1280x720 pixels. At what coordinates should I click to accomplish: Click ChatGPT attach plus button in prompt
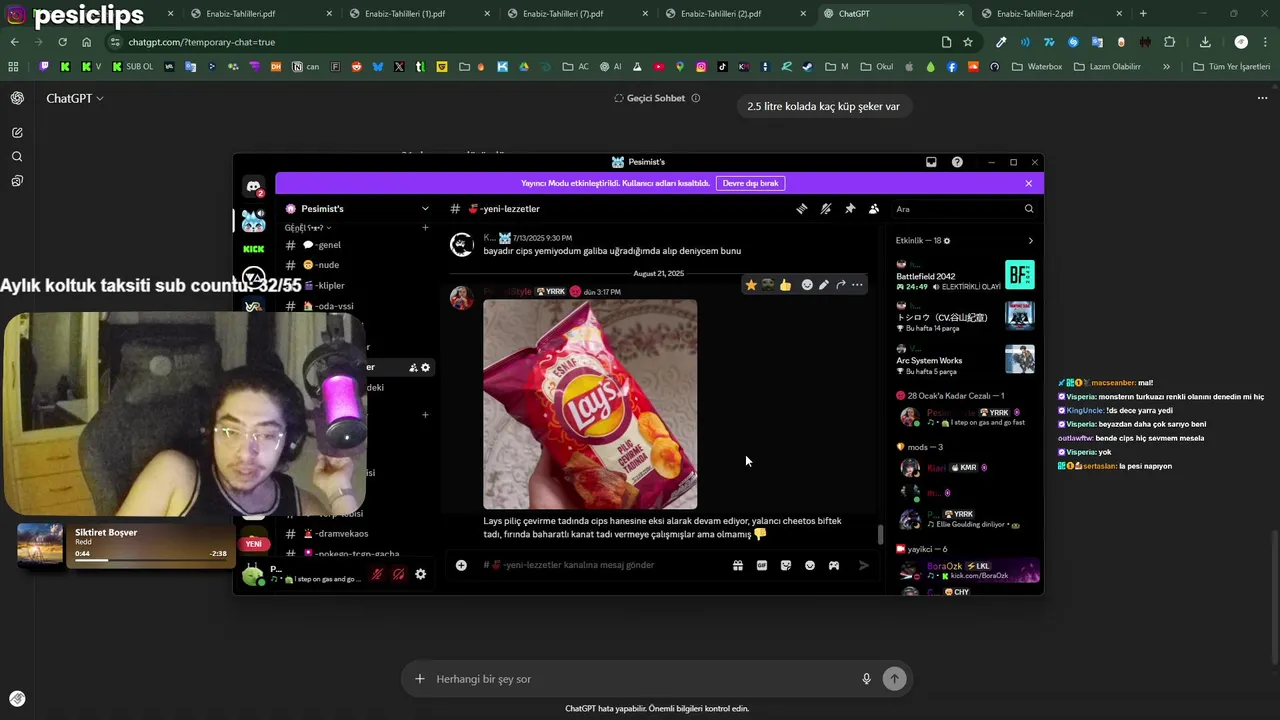pos(420,679)
